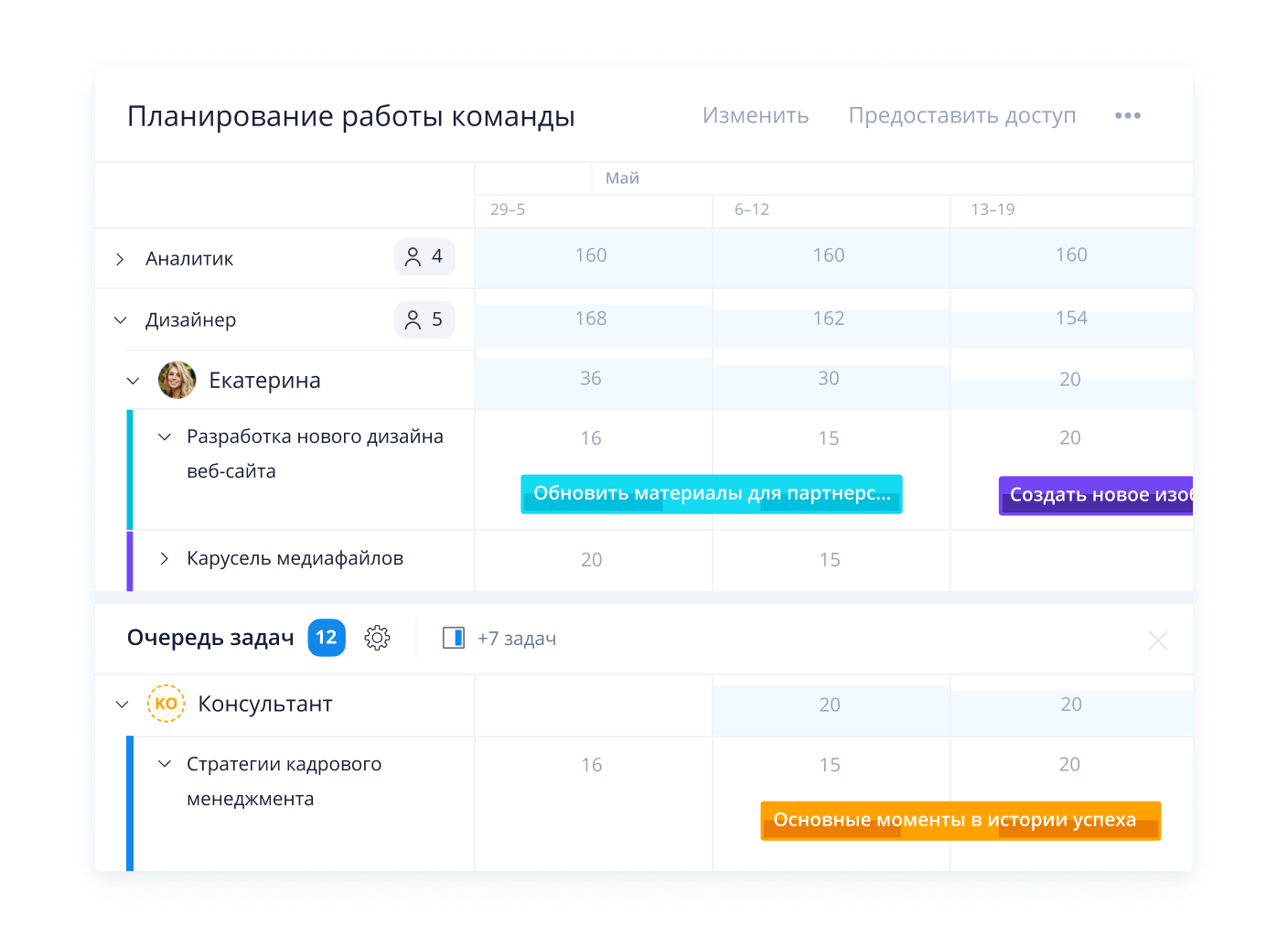This screenshot has height=937, width=1288.
Task: Open task Основные моменты в истории успеха
Action: click(961, 821)
